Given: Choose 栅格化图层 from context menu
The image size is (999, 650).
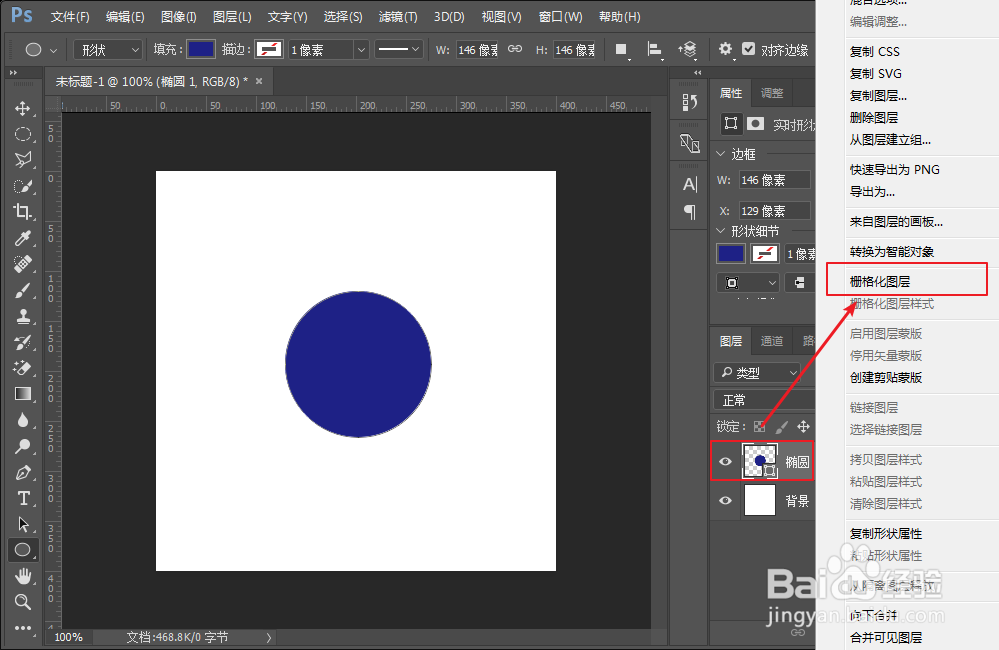Looking at the screenshot, I should tap(880, 282).
